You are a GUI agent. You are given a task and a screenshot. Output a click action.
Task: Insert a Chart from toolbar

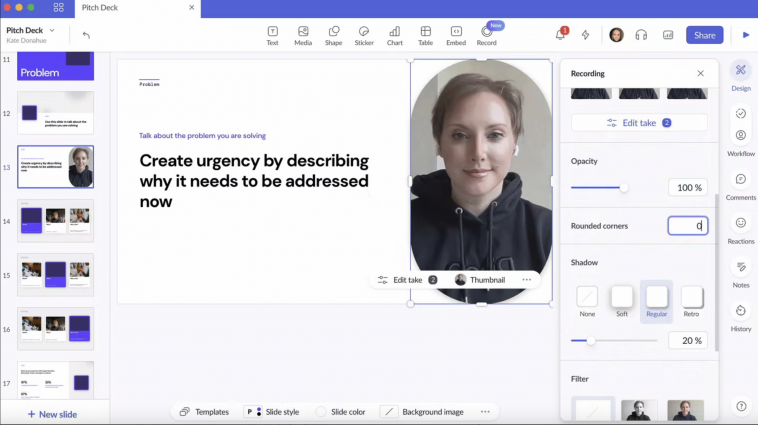click(394, 36)
